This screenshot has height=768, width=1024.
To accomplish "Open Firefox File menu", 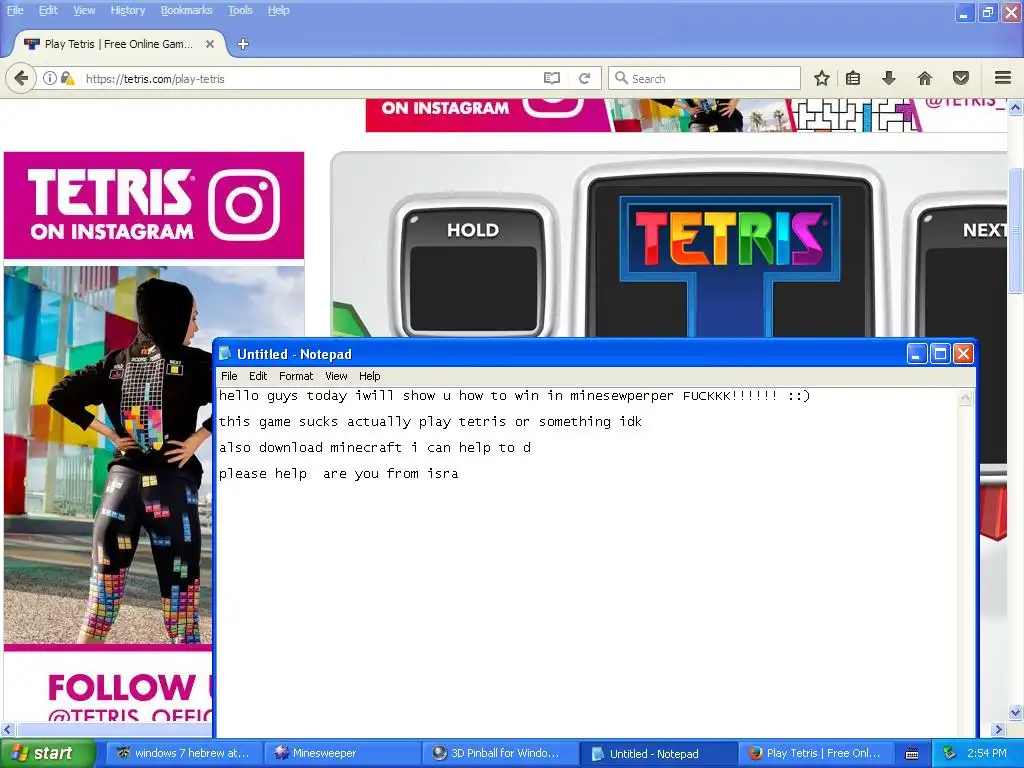I will (15, 10).
